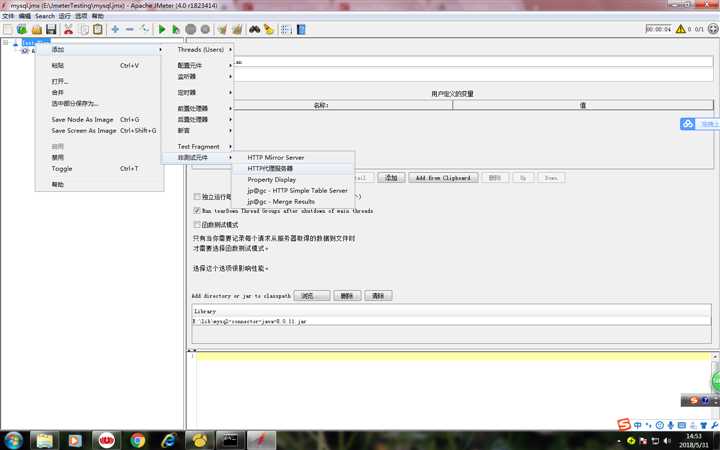Viewport: 720px width, 450px height.
Task: Choose Save Node As Image menu entry
Action: (x=99, y=119)
